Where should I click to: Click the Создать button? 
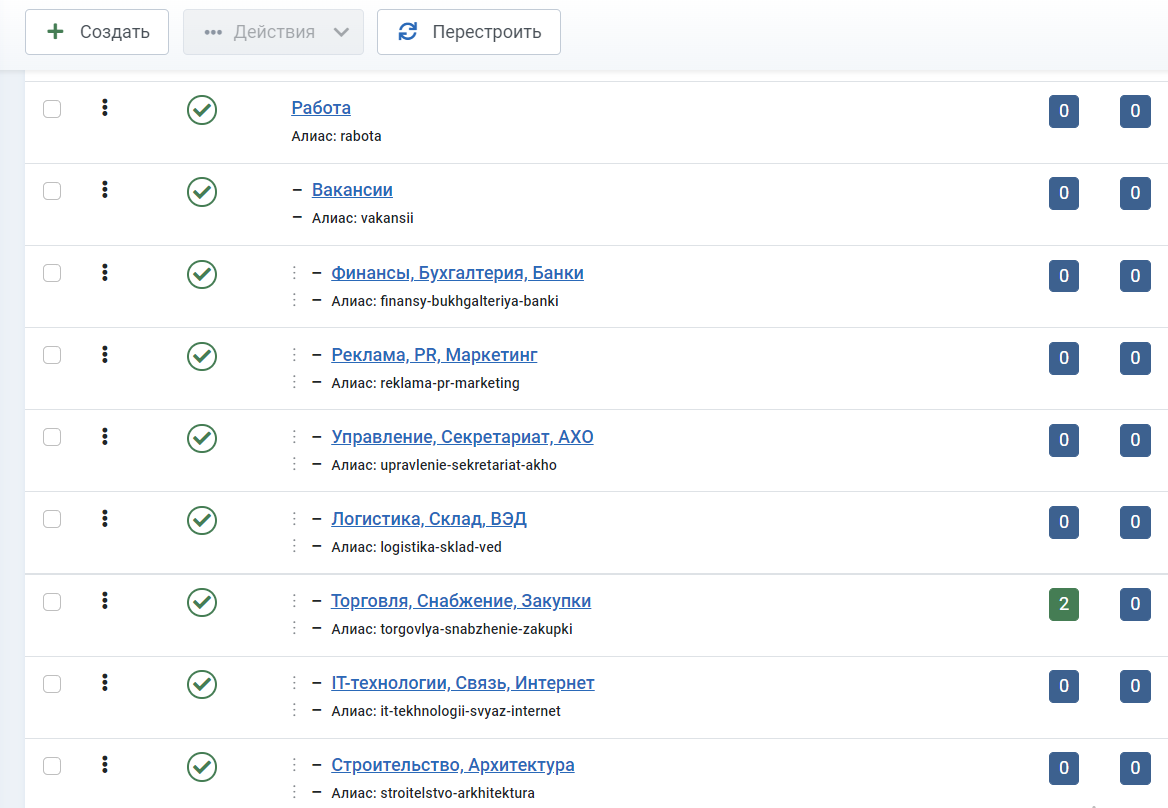tap(97, 32)
